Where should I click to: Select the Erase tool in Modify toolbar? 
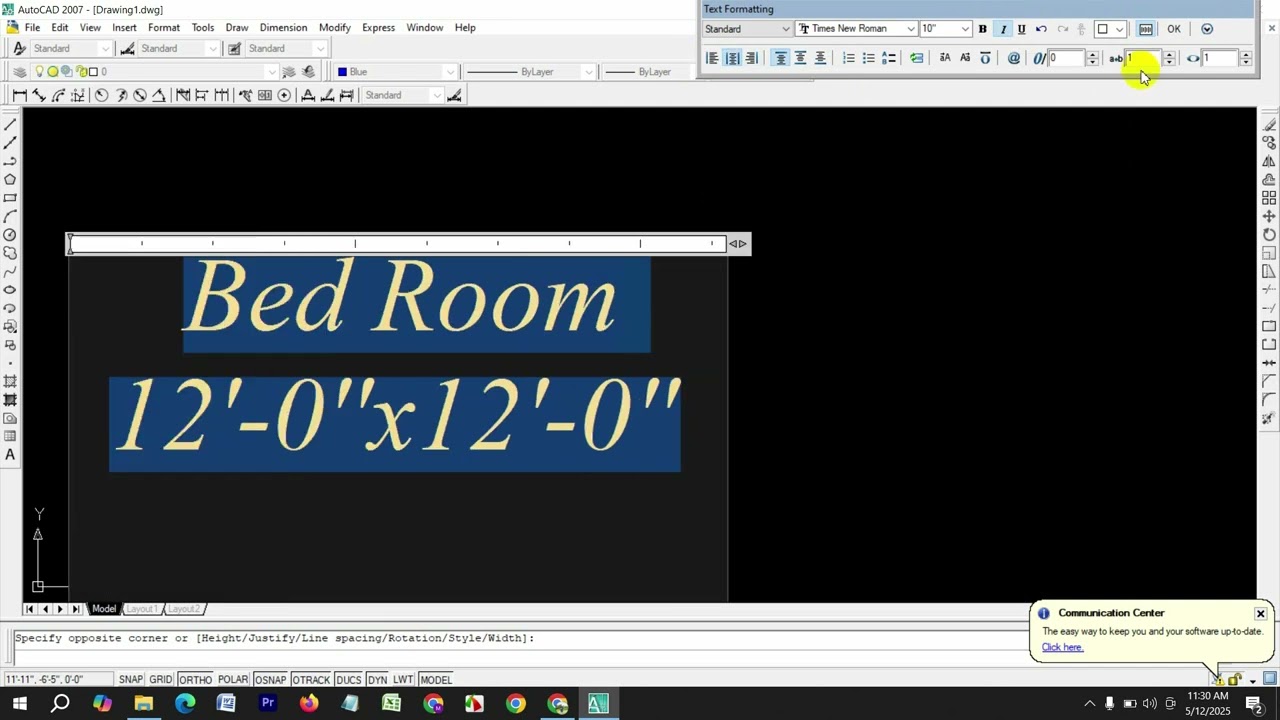[1269, 124]
